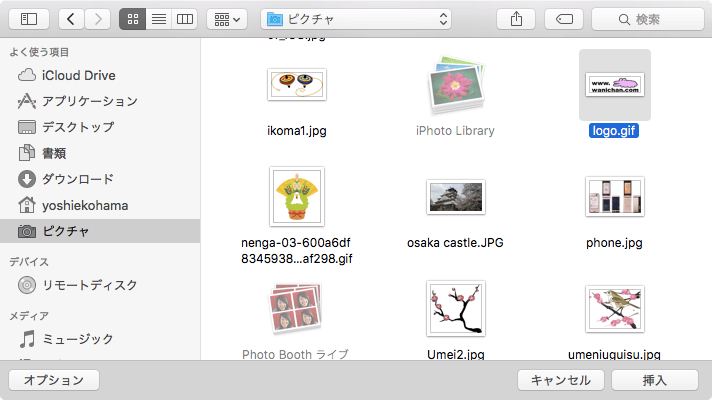712x400 pixels.
Task: Switch to icon view mode
Action: (132, 18)
